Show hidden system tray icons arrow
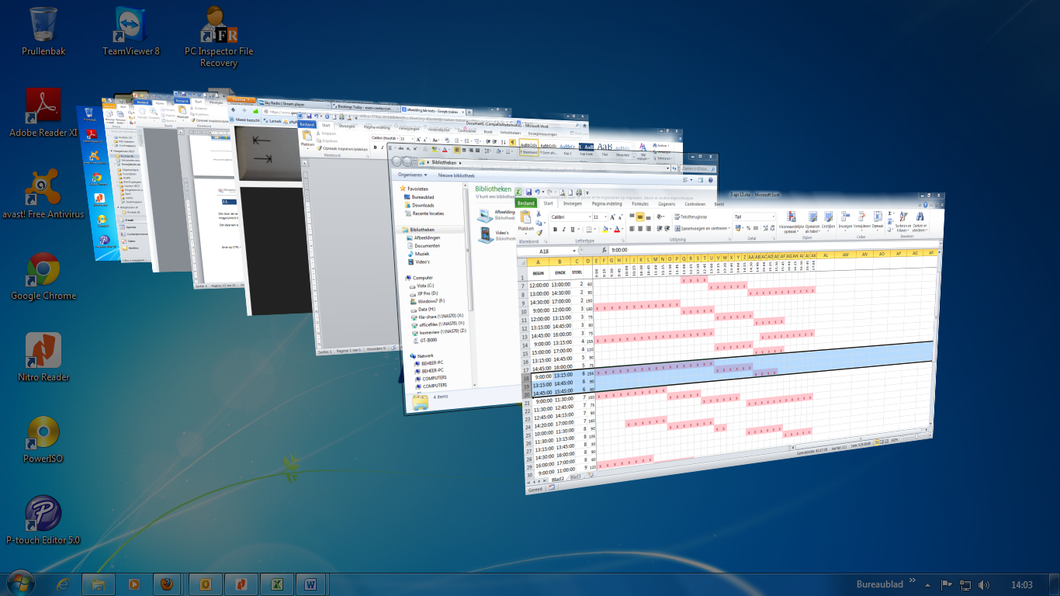This screenshot has height=596, width=1060. 928,585
